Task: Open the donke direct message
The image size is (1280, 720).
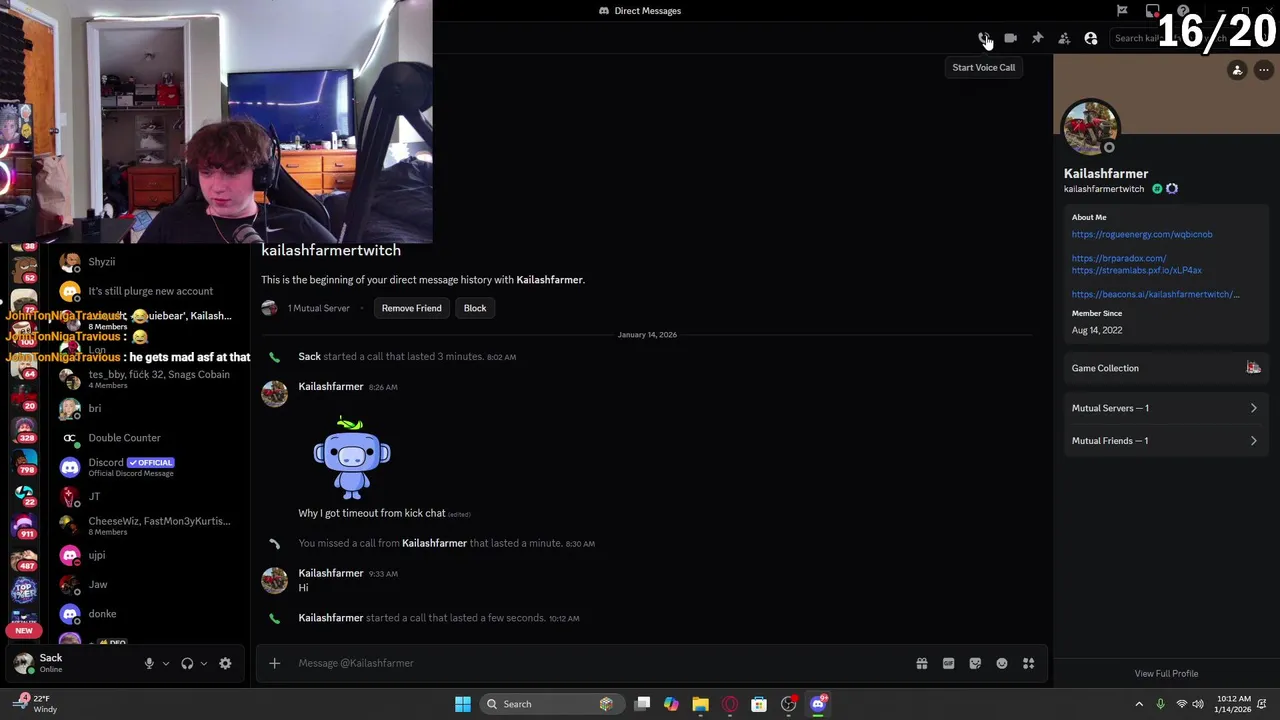Action: point(147,614)
